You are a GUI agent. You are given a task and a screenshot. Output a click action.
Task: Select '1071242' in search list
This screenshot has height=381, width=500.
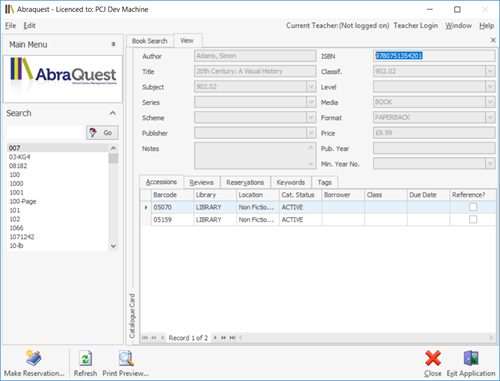point(58,237)
